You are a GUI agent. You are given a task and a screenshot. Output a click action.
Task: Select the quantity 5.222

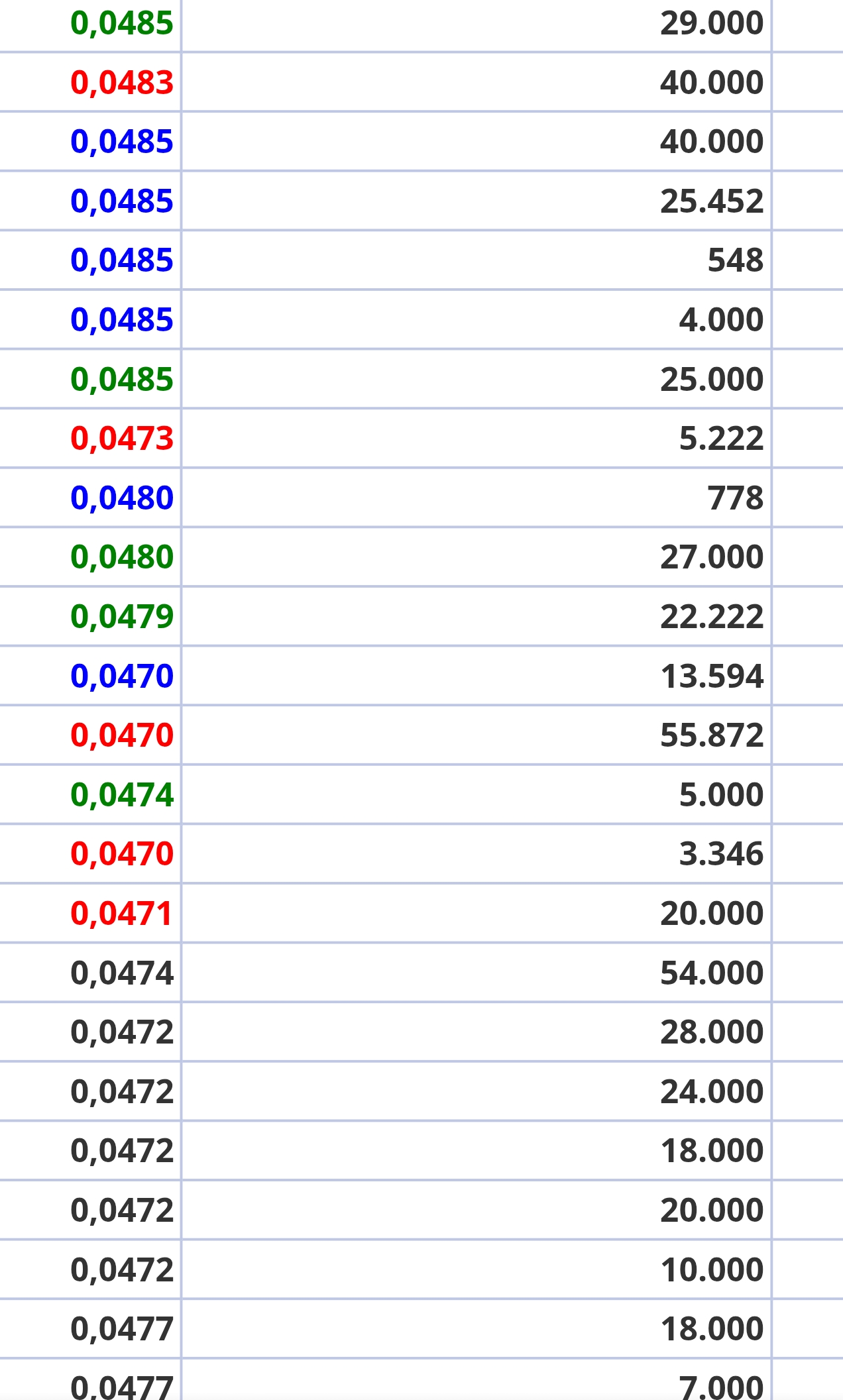tap(722, 439)
